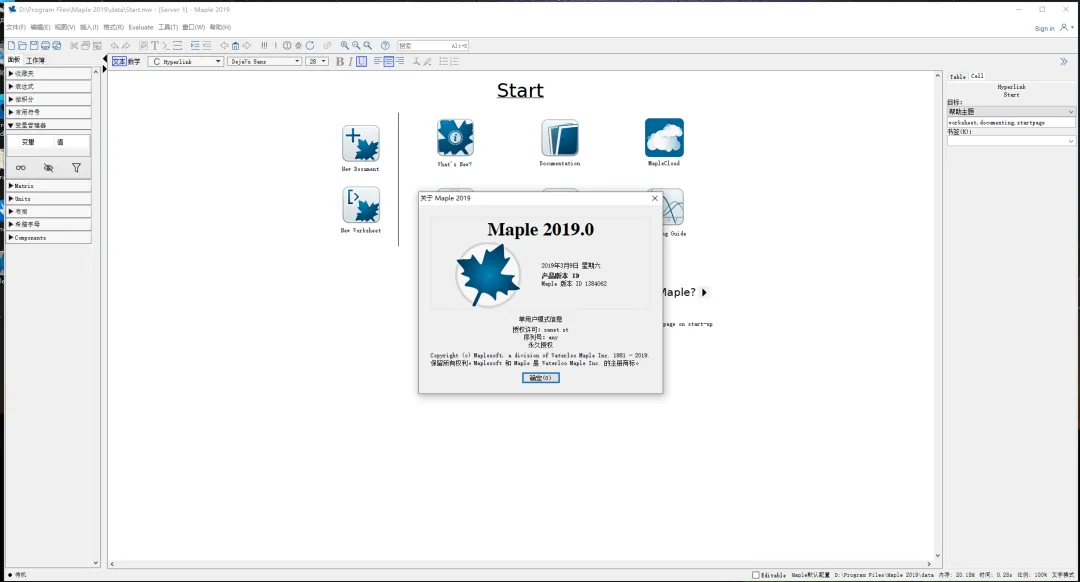Select the Cell tab
Viewport: 1080px width, 582px height.
tap(977, 76)
